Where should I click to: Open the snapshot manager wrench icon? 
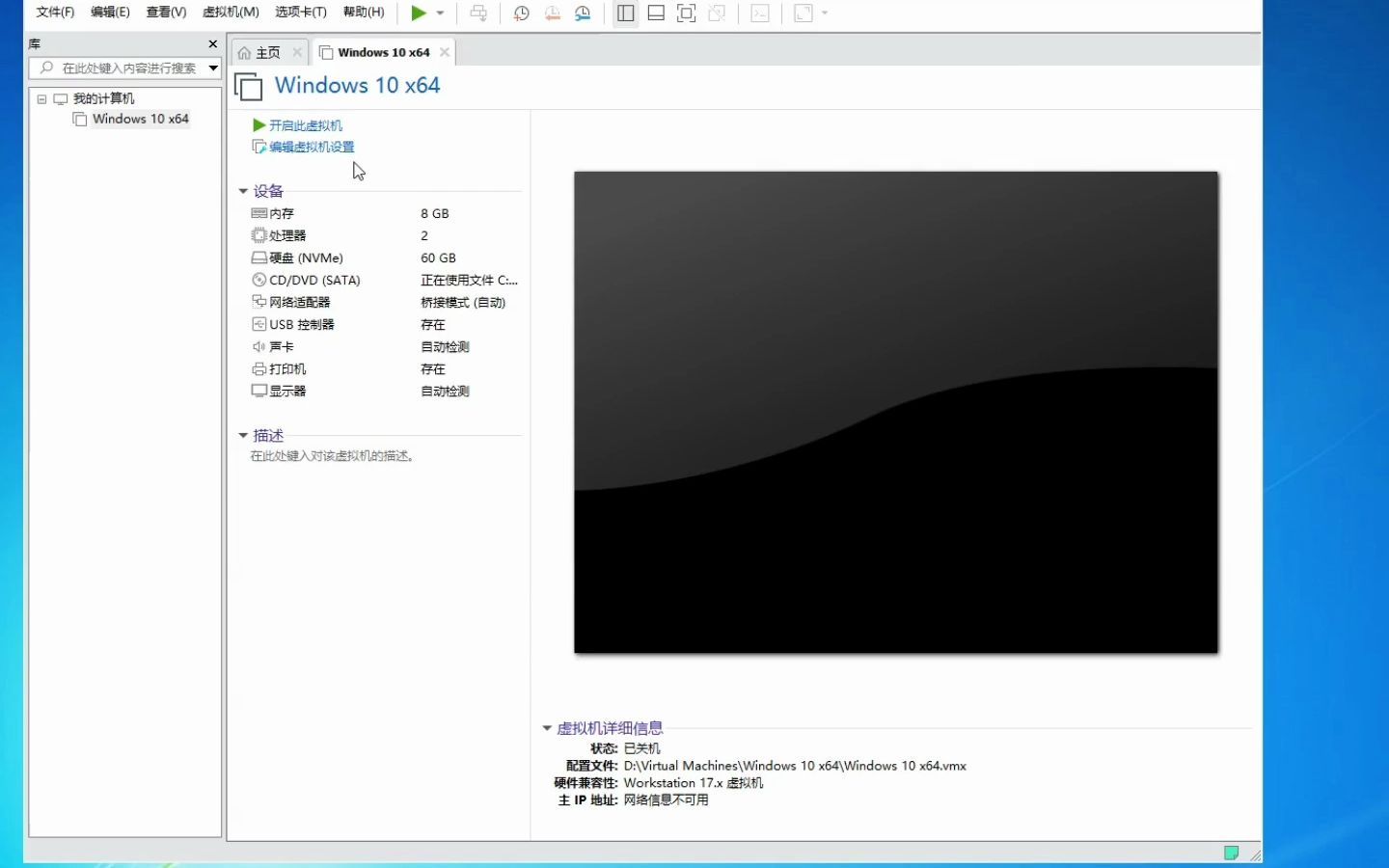coord(583,14)
